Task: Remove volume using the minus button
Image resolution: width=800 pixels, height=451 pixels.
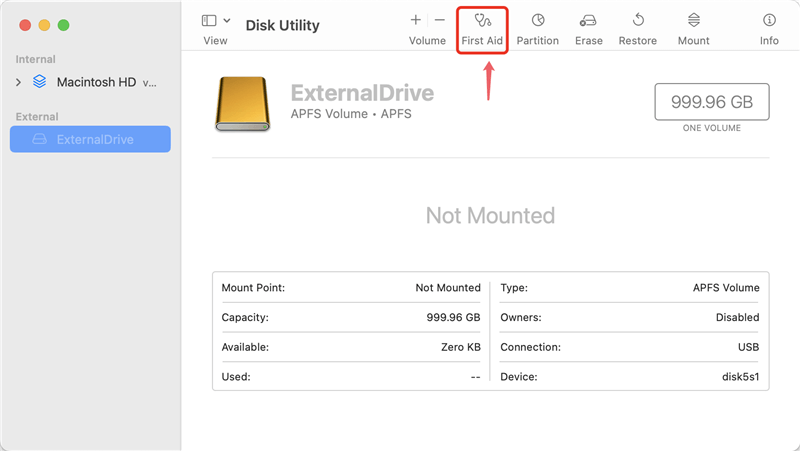Action: [439, 20]
